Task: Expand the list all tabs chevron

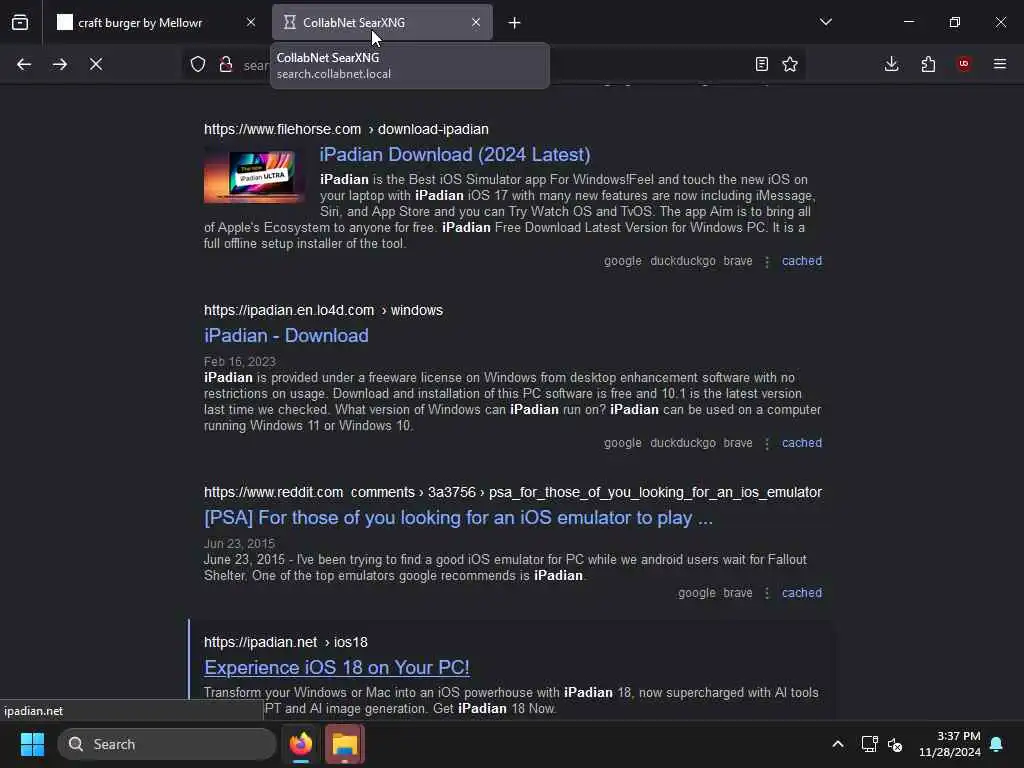Action: point(826,22)
